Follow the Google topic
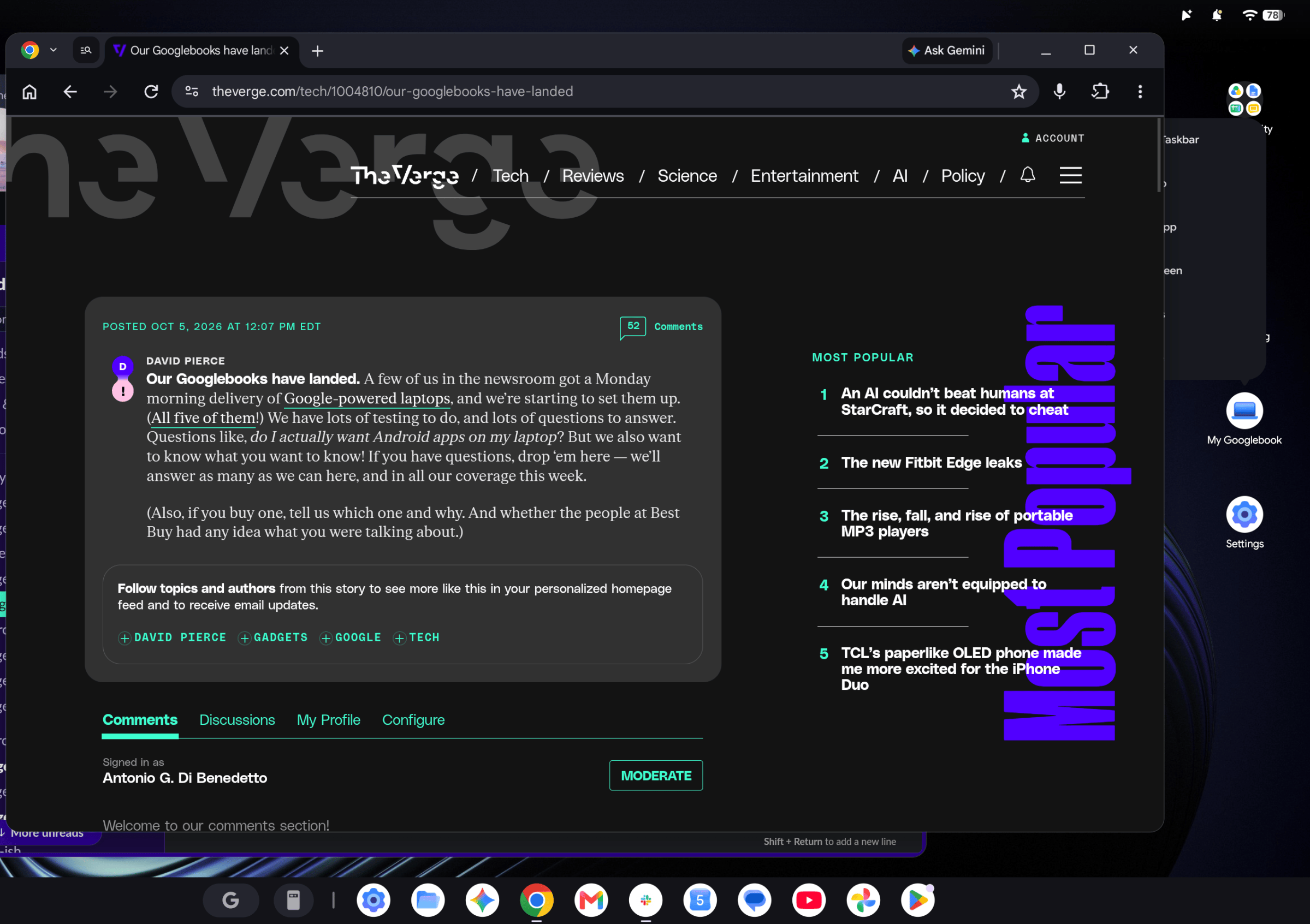1310x924 pixels. [351, 637]
